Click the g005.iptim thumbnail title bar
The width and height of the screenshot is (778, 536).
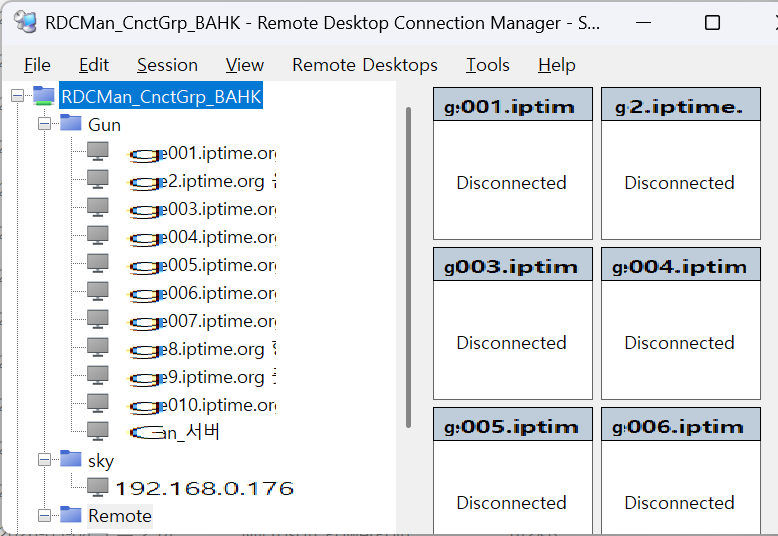click(x=513, y=424)
